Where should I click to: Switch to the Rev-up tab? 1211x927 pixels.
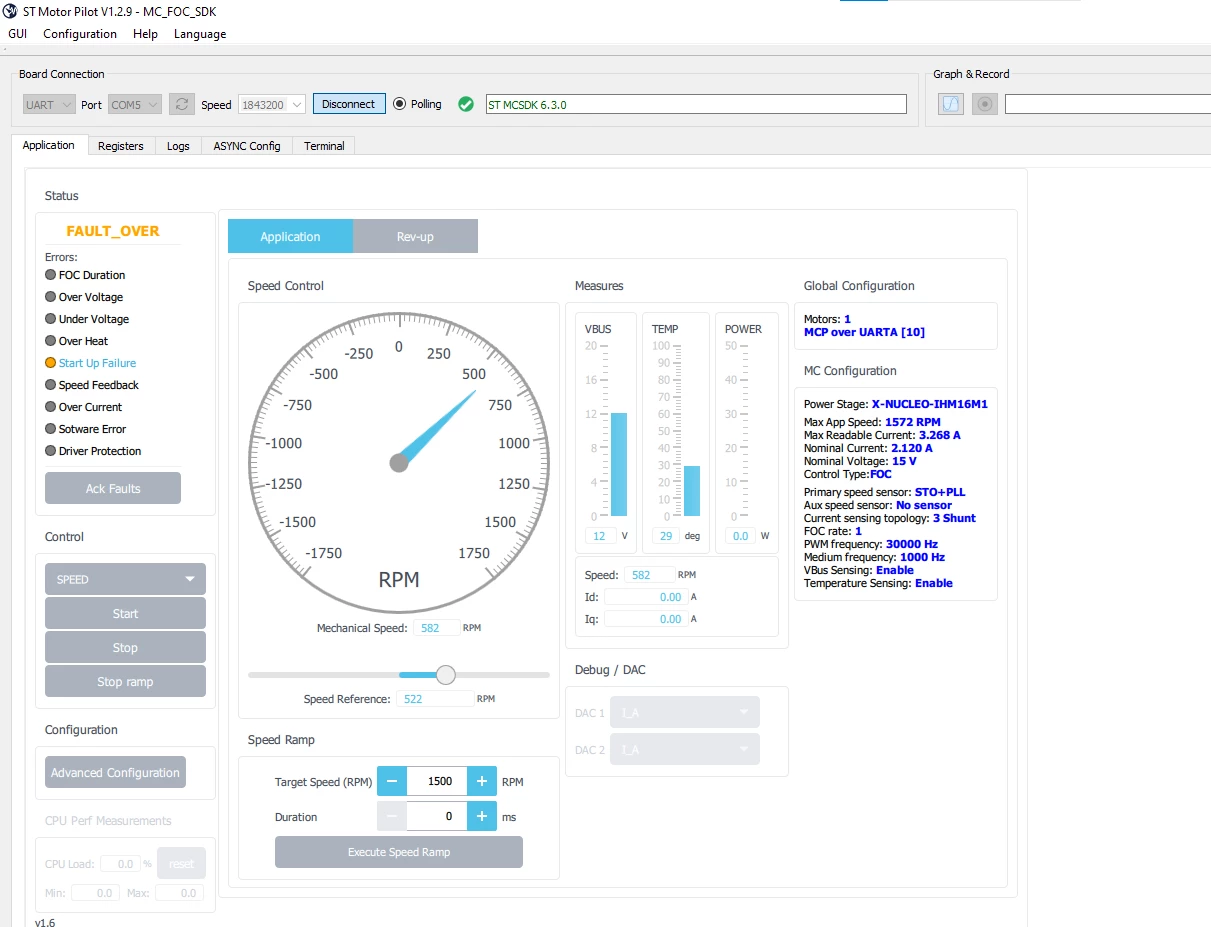click(x=415, y=237)
